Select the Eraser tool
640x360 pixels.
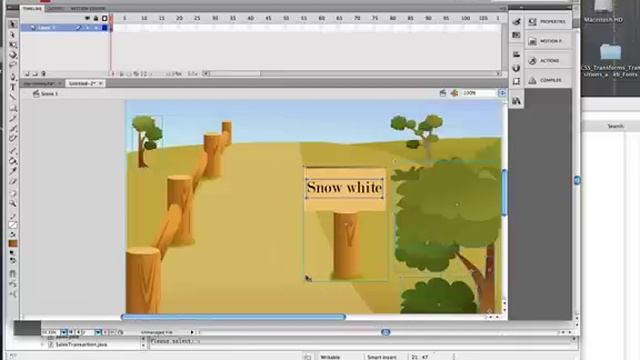tap(13, 181)
